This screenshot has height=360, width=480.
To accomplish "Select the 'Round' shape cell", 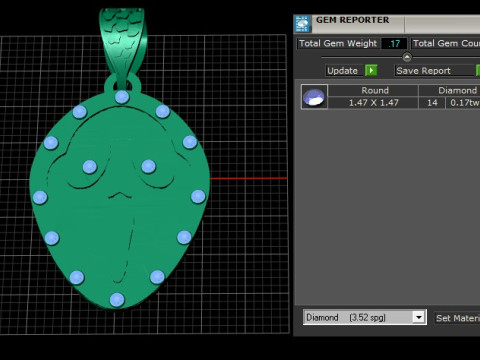I will click(x=373, y=90).
